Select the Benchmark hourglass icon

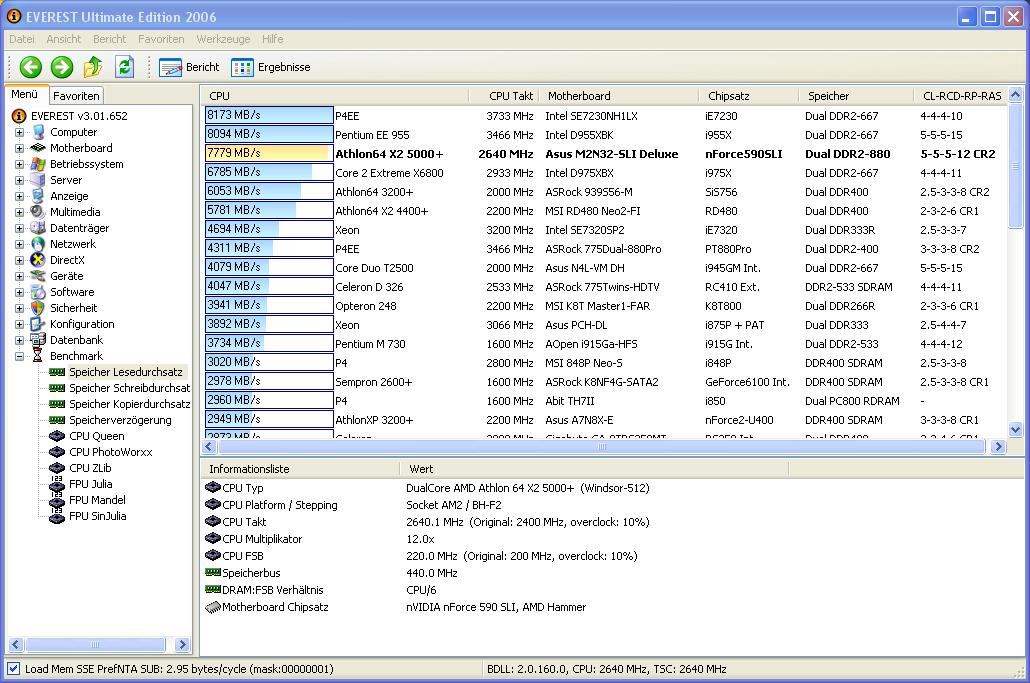pos(39,356)
